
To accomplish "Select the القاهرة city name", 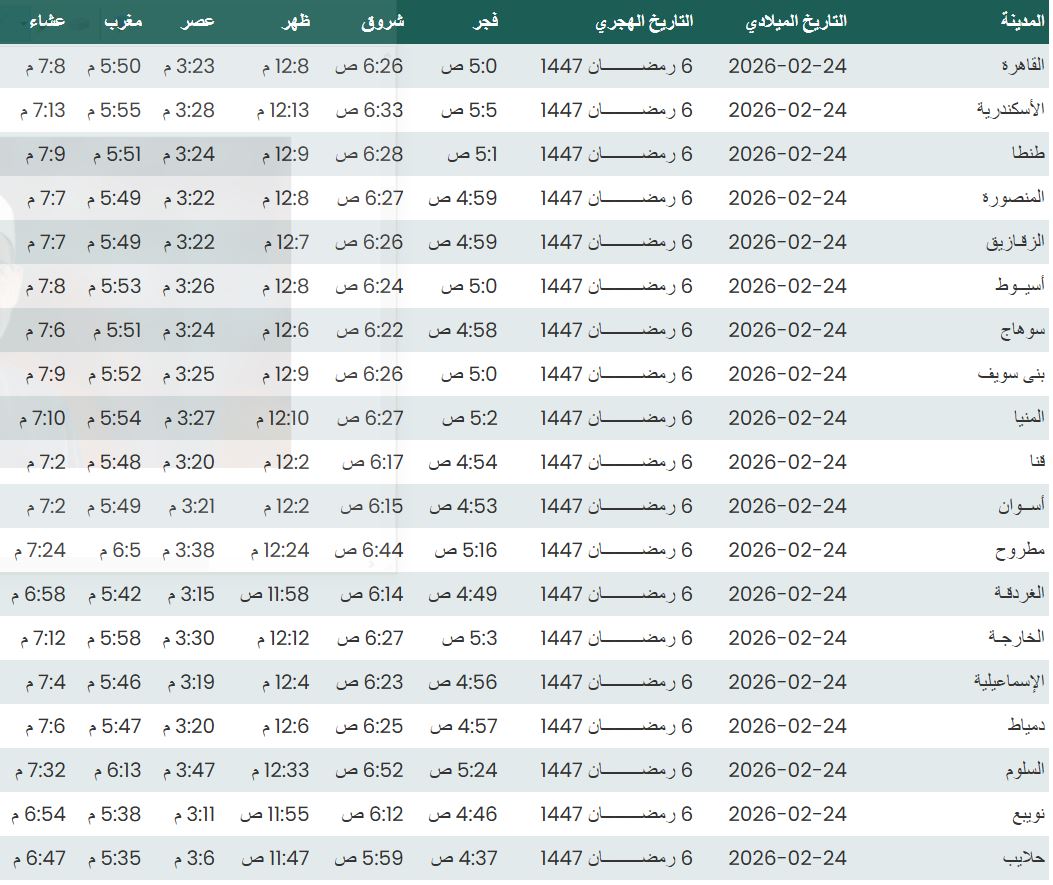I will coord(1023,66).
